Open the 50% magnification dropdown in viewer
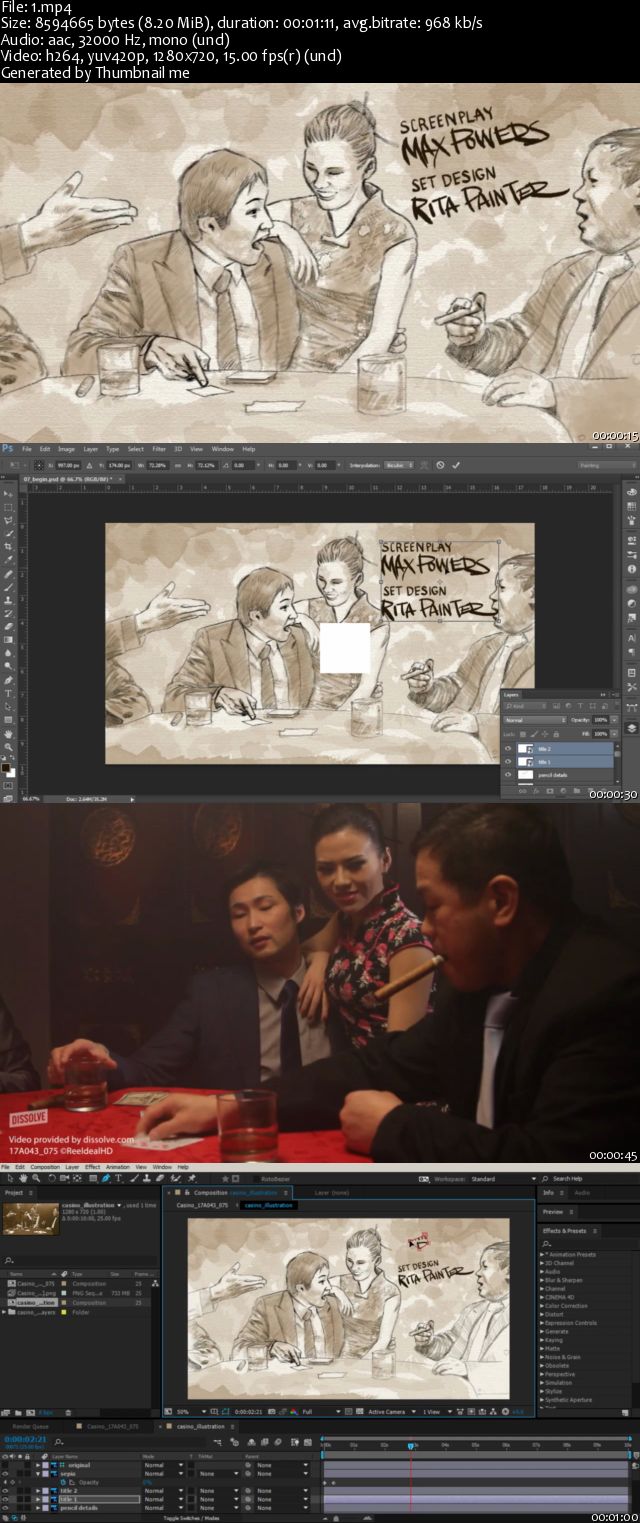The width and height of the screenshot is (640, 1523). (x=191, y=1411)
